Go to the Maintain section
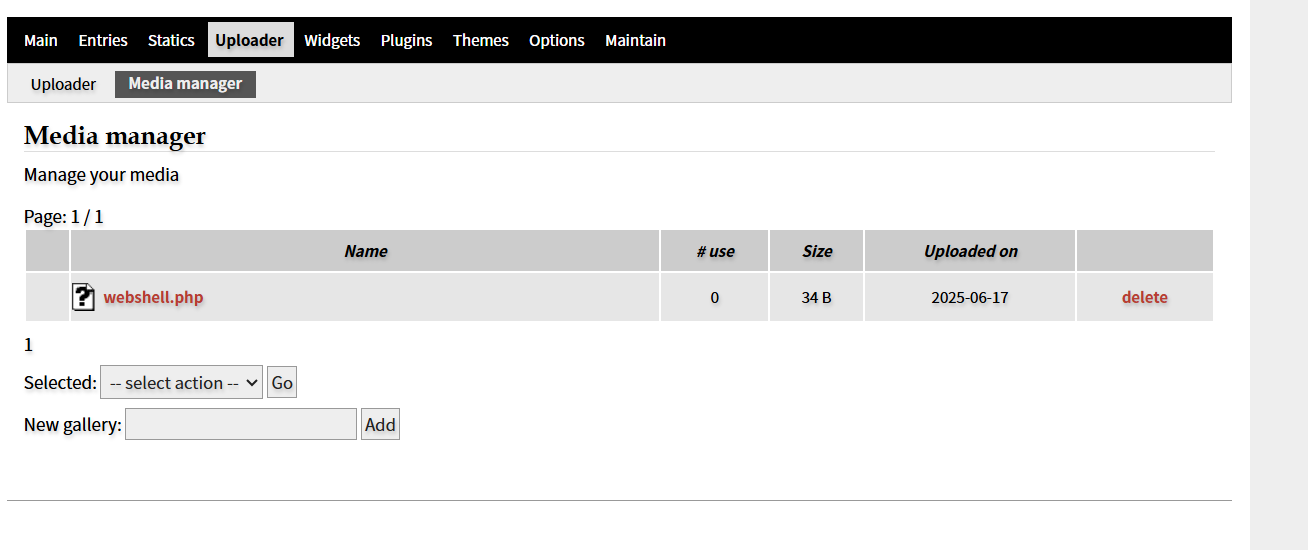The image size is (1308, 550). 635,40
